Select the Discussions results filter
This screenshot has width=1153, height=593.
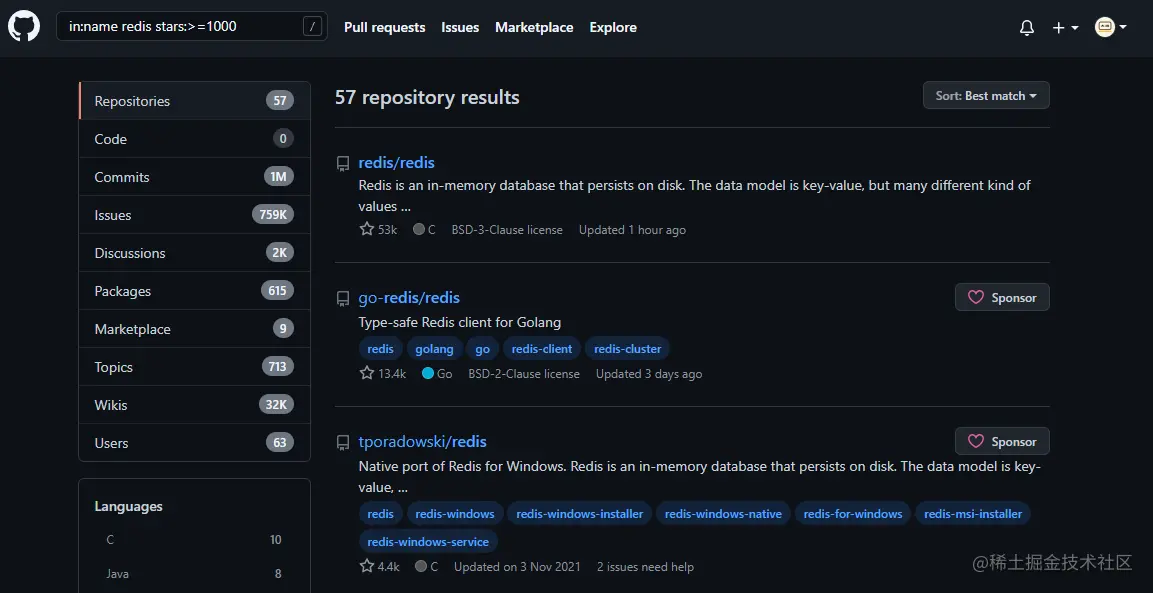pos(194,252)
